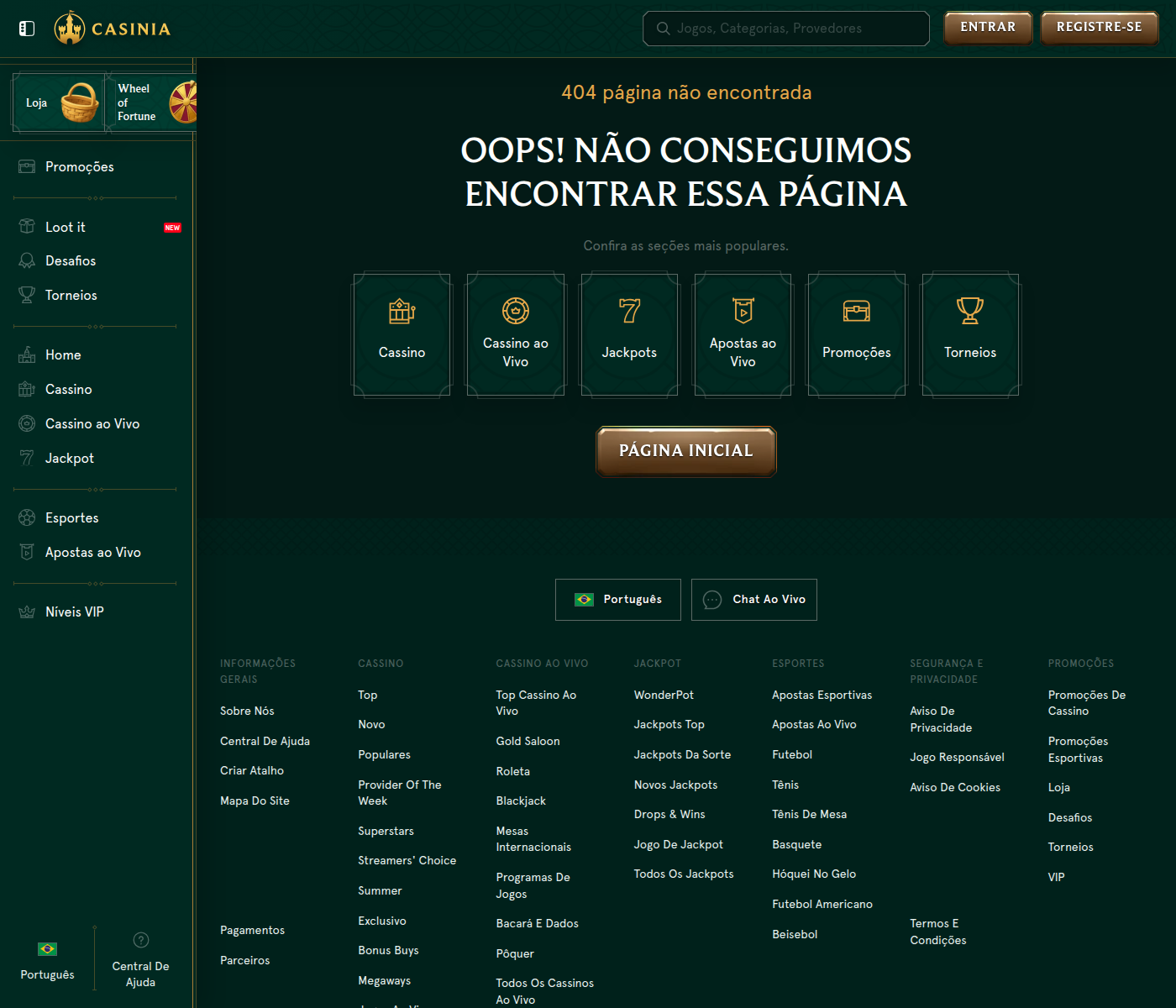Open the Apostas ao Vivo card

[743, 334]
